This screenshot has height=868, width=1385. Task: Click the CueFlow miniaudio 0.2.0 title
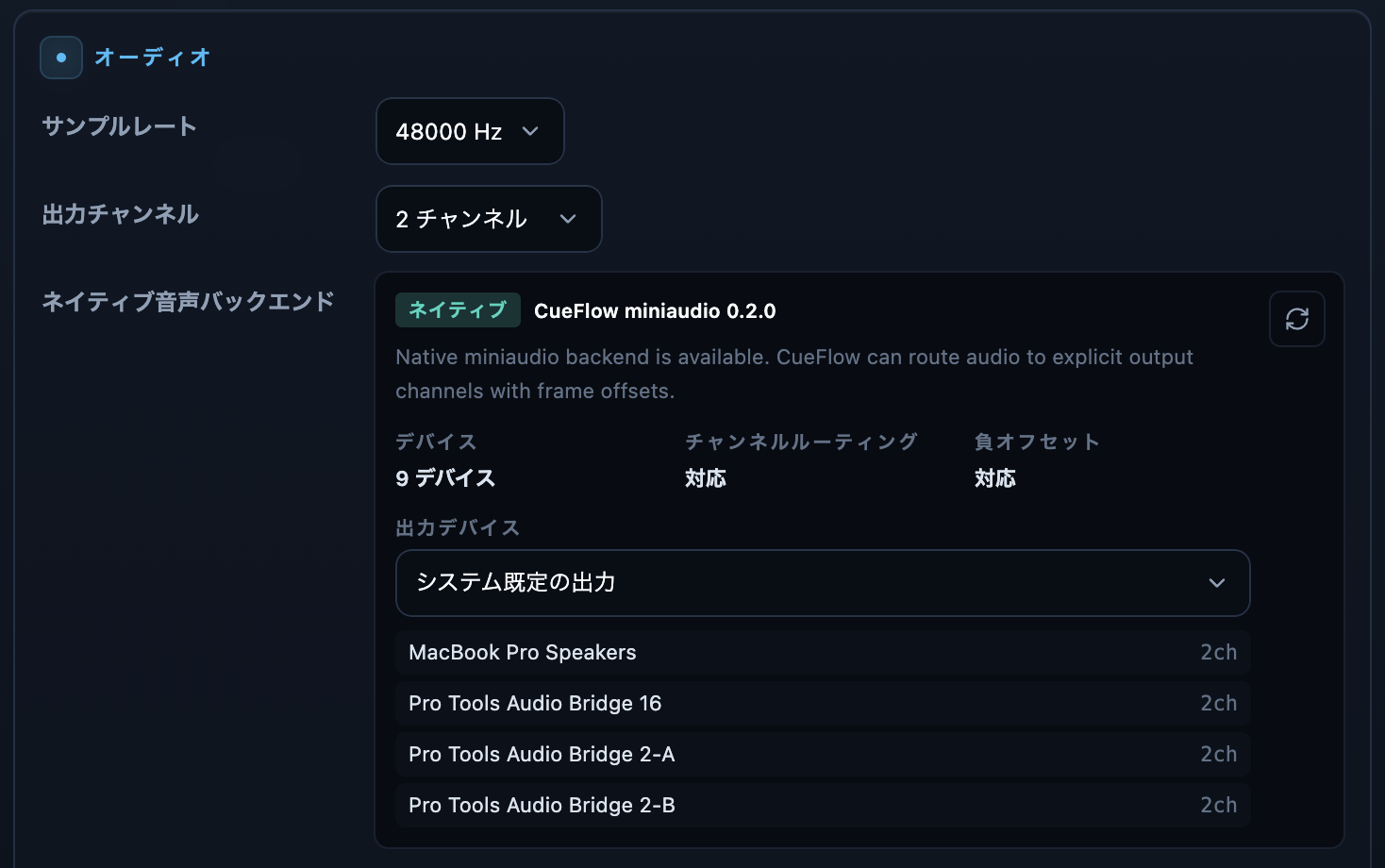(655, 311)
